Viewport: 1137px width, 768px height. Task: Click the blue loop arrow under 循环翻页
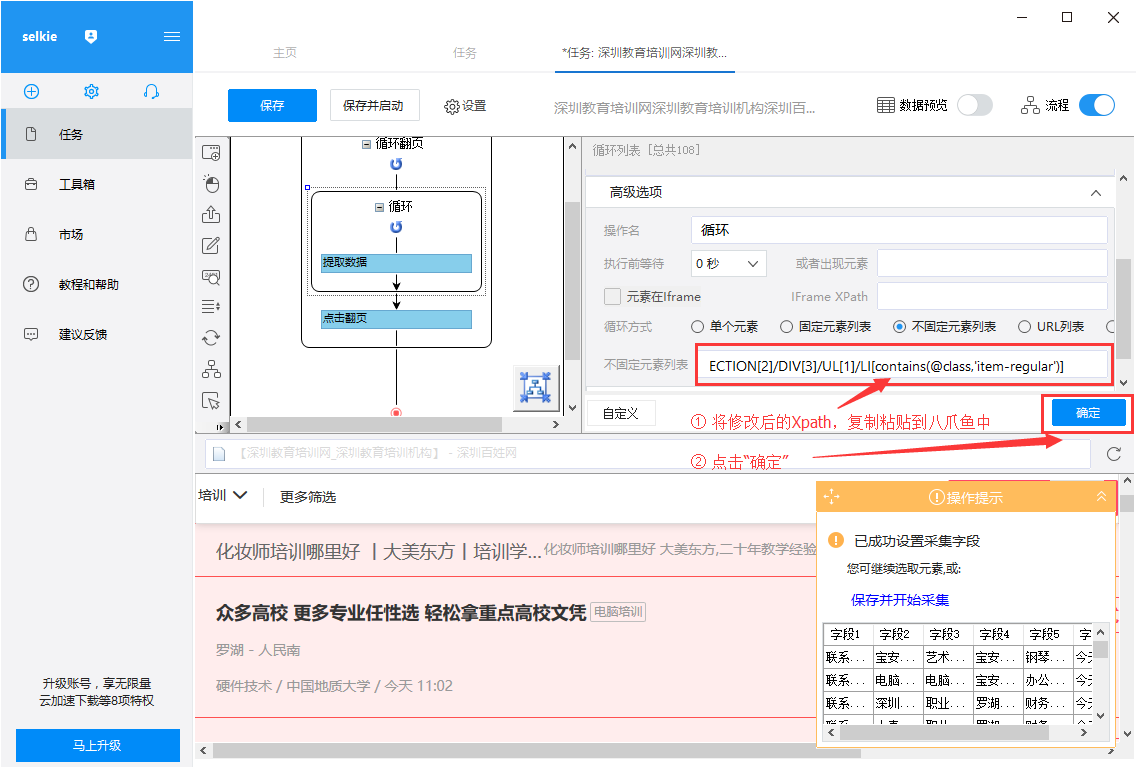pos(396,164)
